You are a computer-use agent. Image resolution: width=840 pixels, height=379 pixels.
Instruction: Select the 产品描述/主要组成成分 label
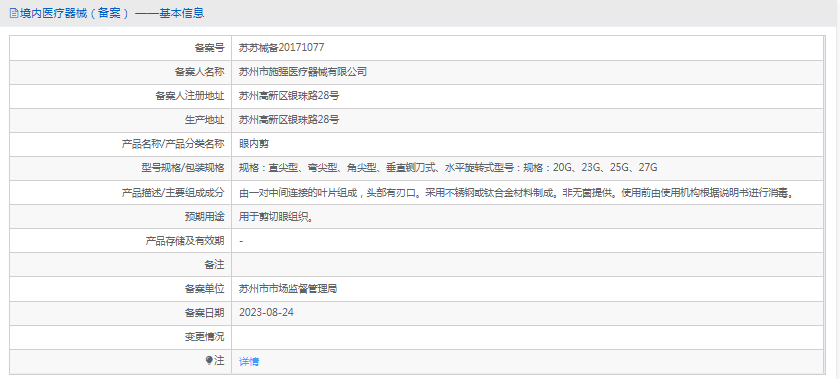point(174,192)
